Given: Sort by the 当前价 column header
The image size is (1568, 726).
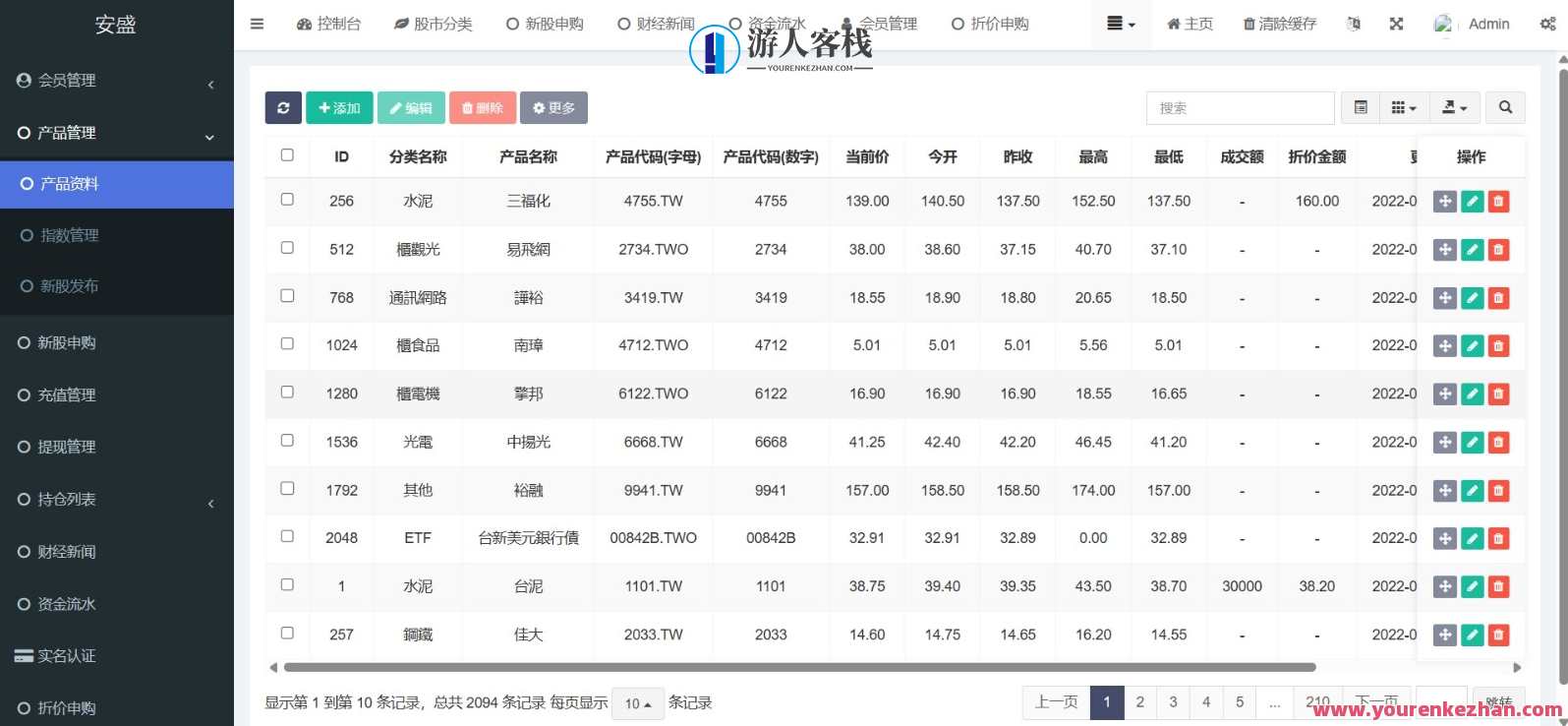Looking at the screenshot, I should (867, 156).
